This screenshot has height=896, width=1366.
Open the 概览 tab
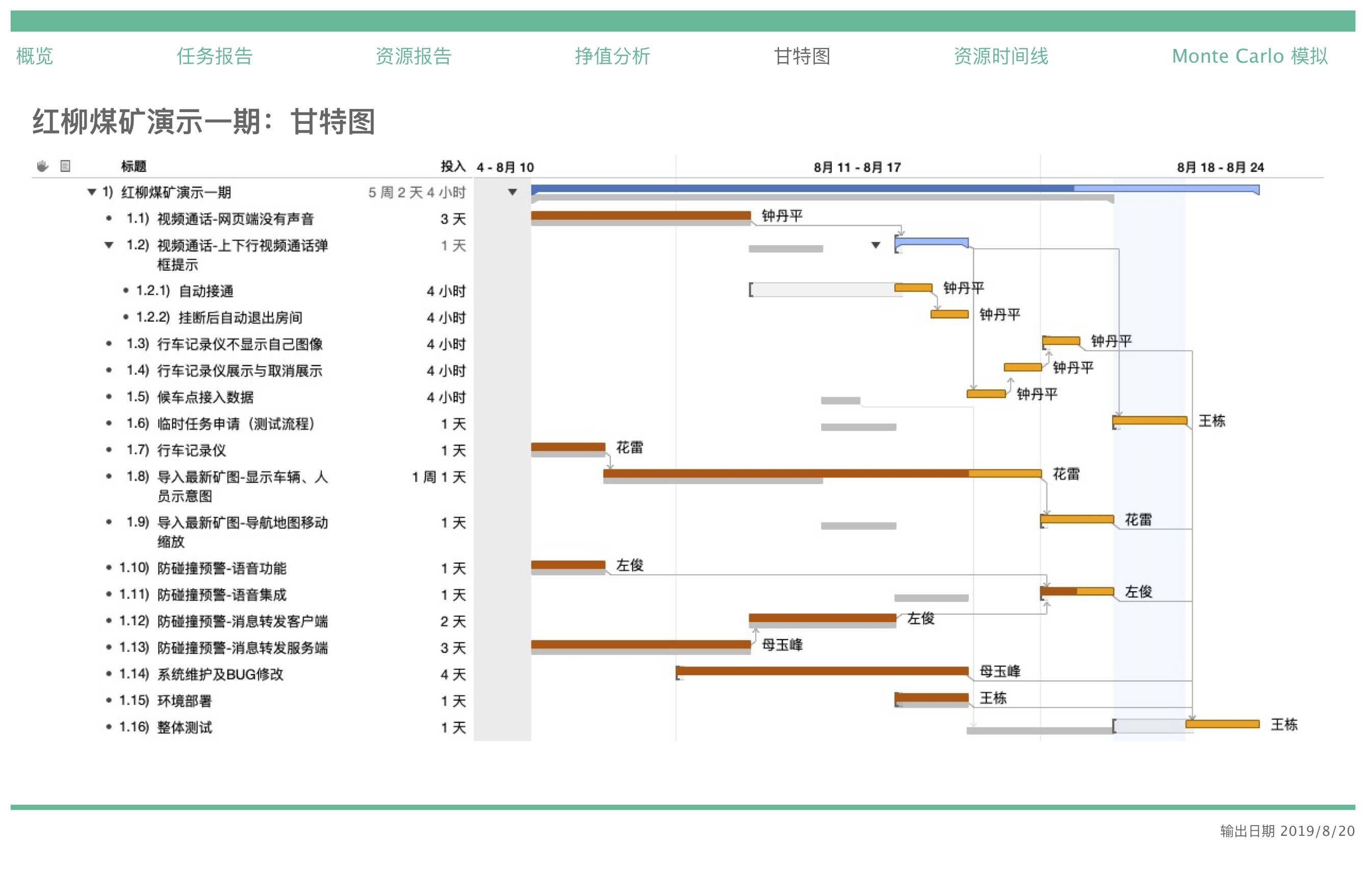tap(35, 56)
